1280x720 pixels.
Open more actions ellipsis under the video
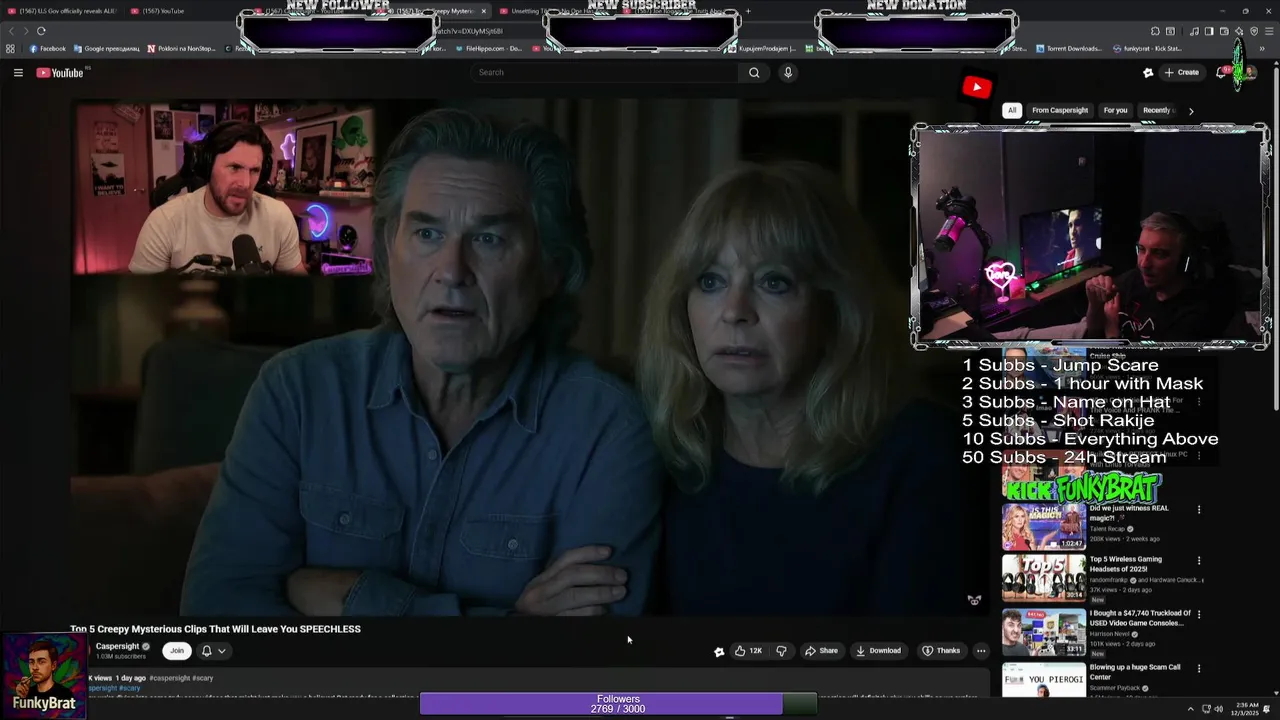(x=981, y=651)
